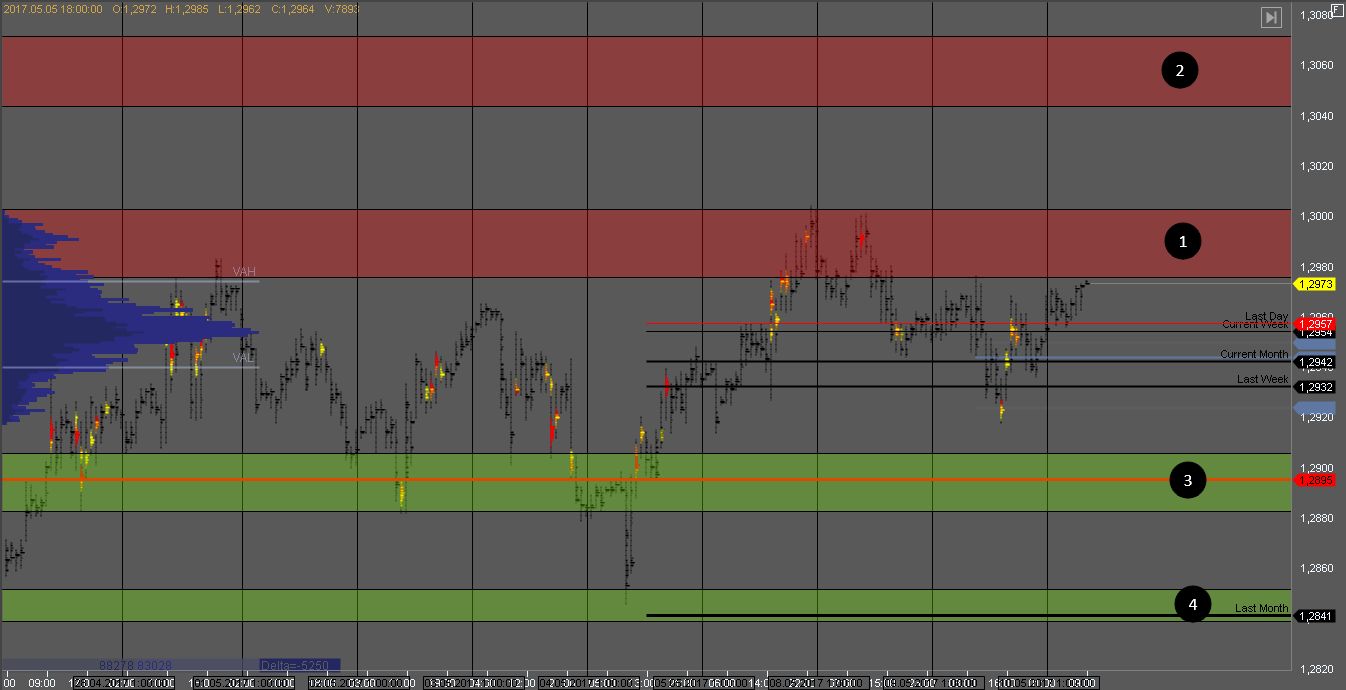Select the black circle marker numbered 3
The width and height of the screenshot is (1346, 690).
1188,480
